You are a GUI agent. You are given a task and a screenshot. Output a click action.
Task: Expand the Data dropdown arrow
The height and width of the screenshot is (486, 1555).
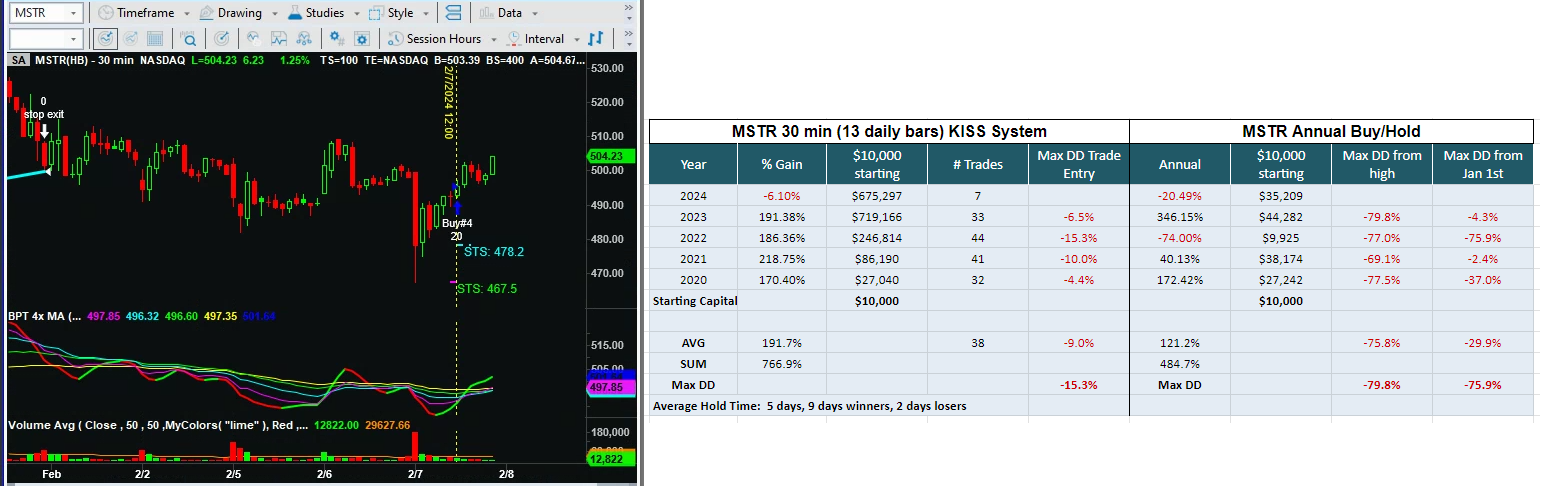(535, 14)
